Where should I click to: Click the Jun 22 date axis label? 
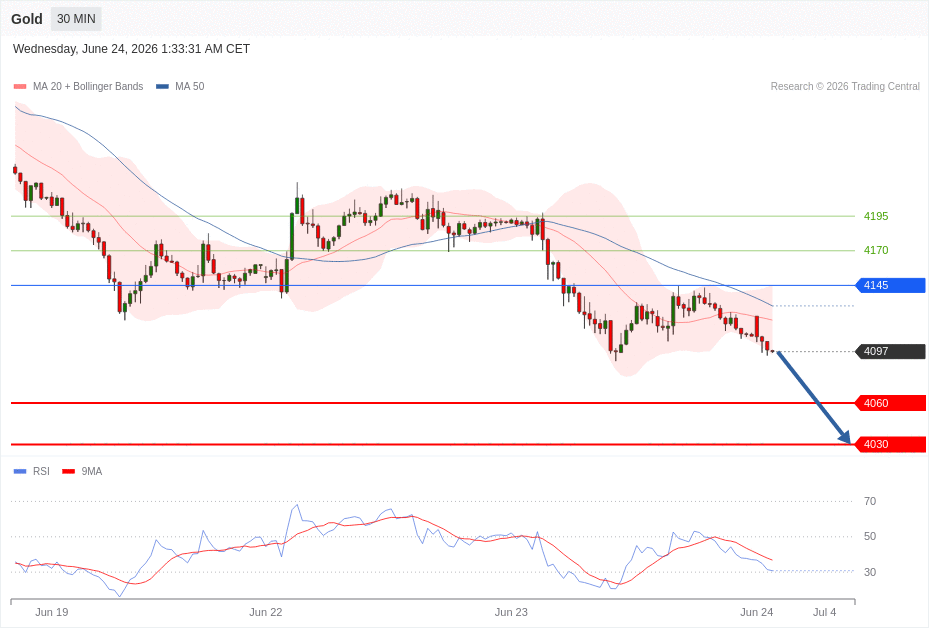click(x=266, y=612)
